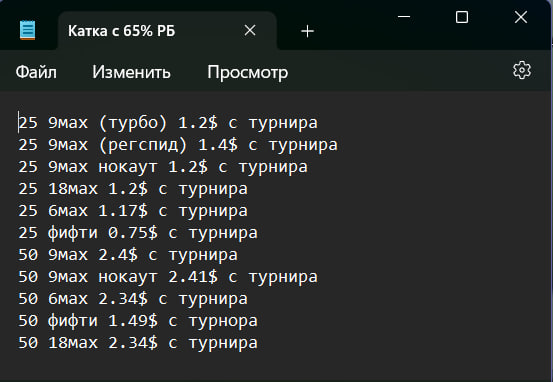
Task: Open the Просмотр menu
Action: 248,72
